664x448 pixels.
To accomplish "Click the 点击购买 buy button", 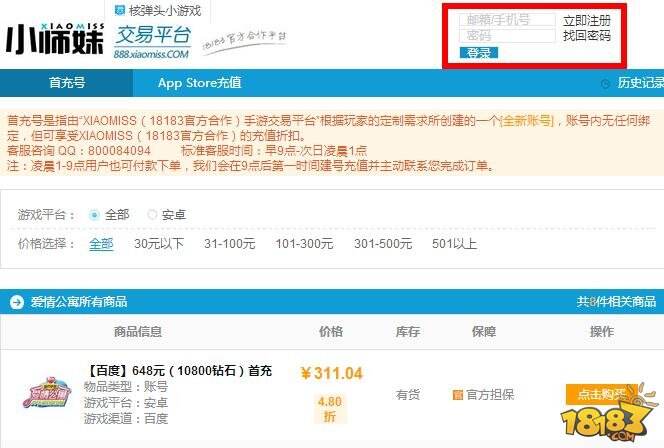I will point(601,394).
